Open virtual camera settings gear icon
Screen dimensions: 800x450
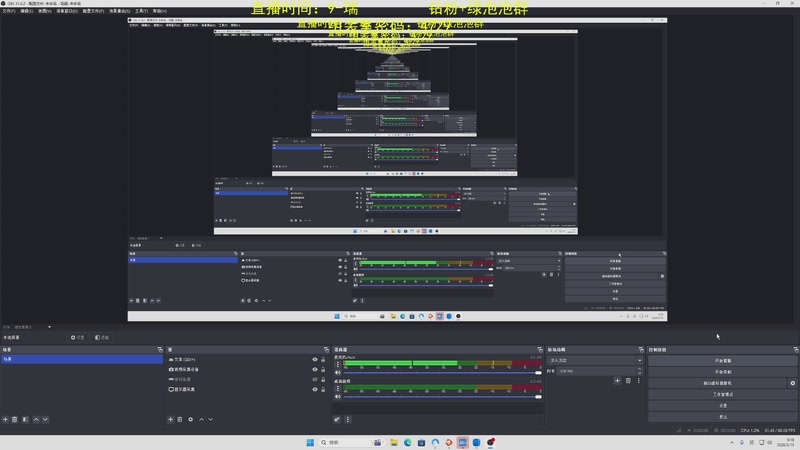[x=792, y=383]
